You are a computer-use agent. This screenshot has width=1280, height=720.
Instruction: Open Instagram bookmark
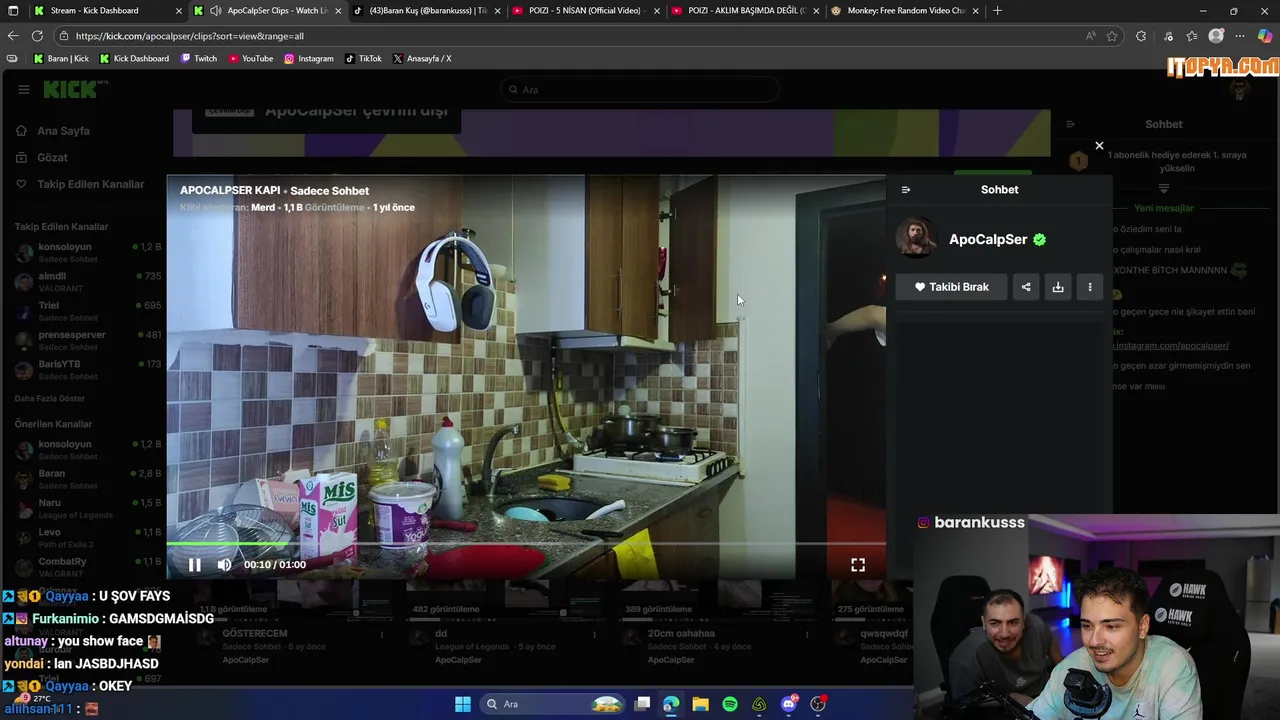coord(309,59)
